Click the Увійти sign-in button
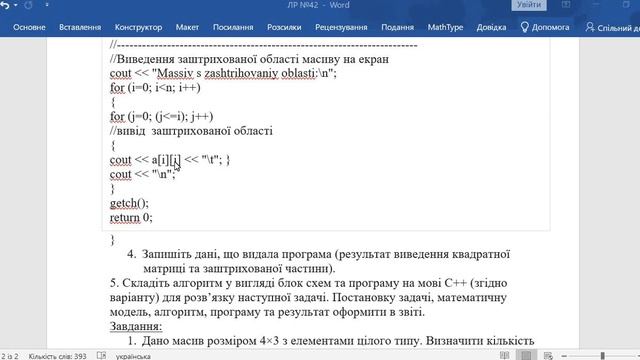The image size is (640, 360). pyautogui.click(x=529, y=5)
